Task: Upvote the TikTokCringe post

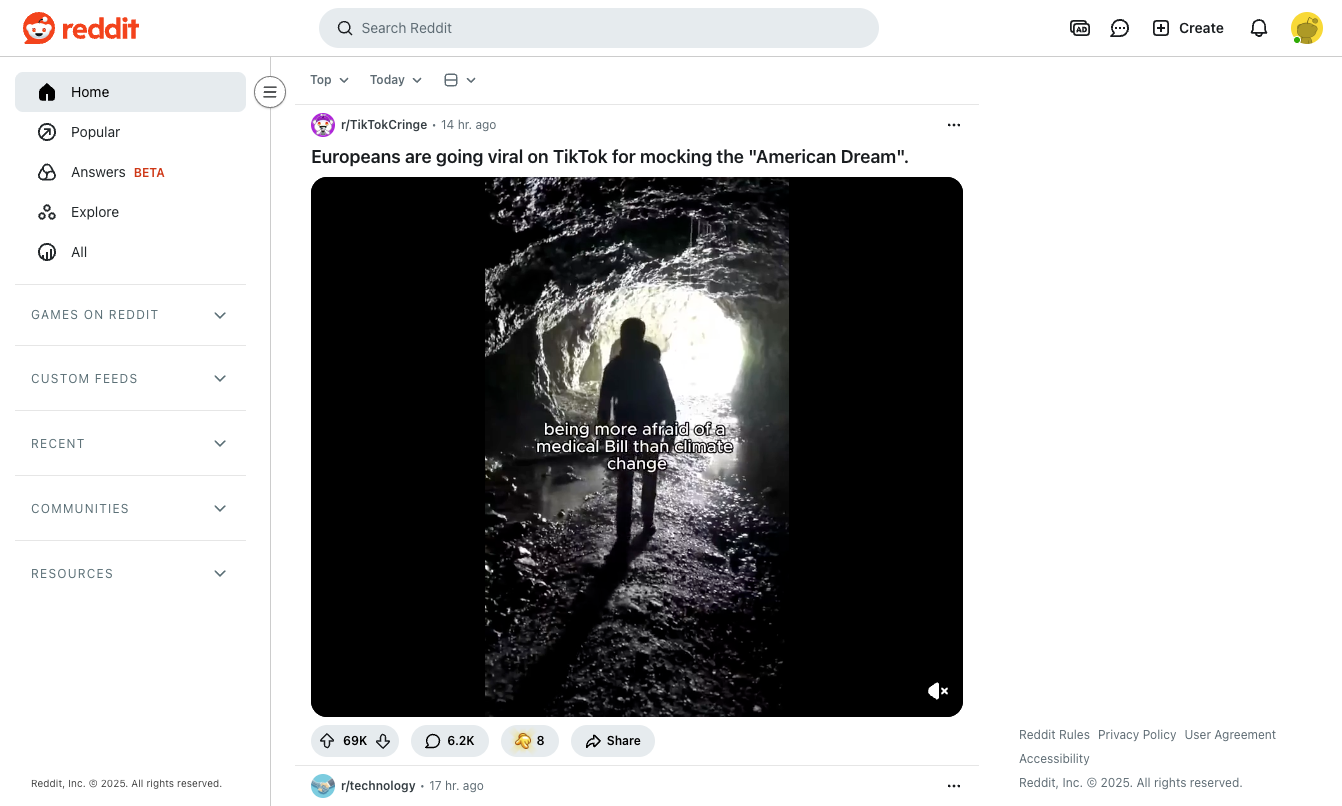Action: coord(327,741)
